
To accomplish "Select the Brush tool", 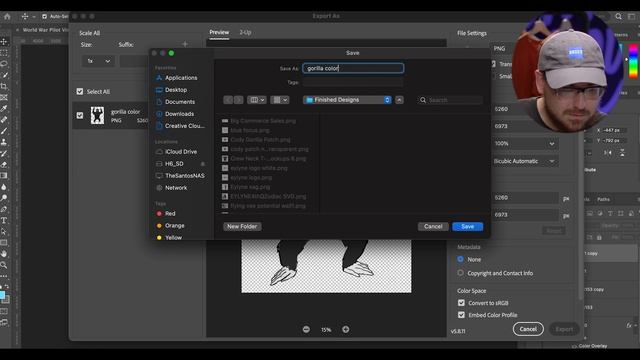I will point(4,131).
